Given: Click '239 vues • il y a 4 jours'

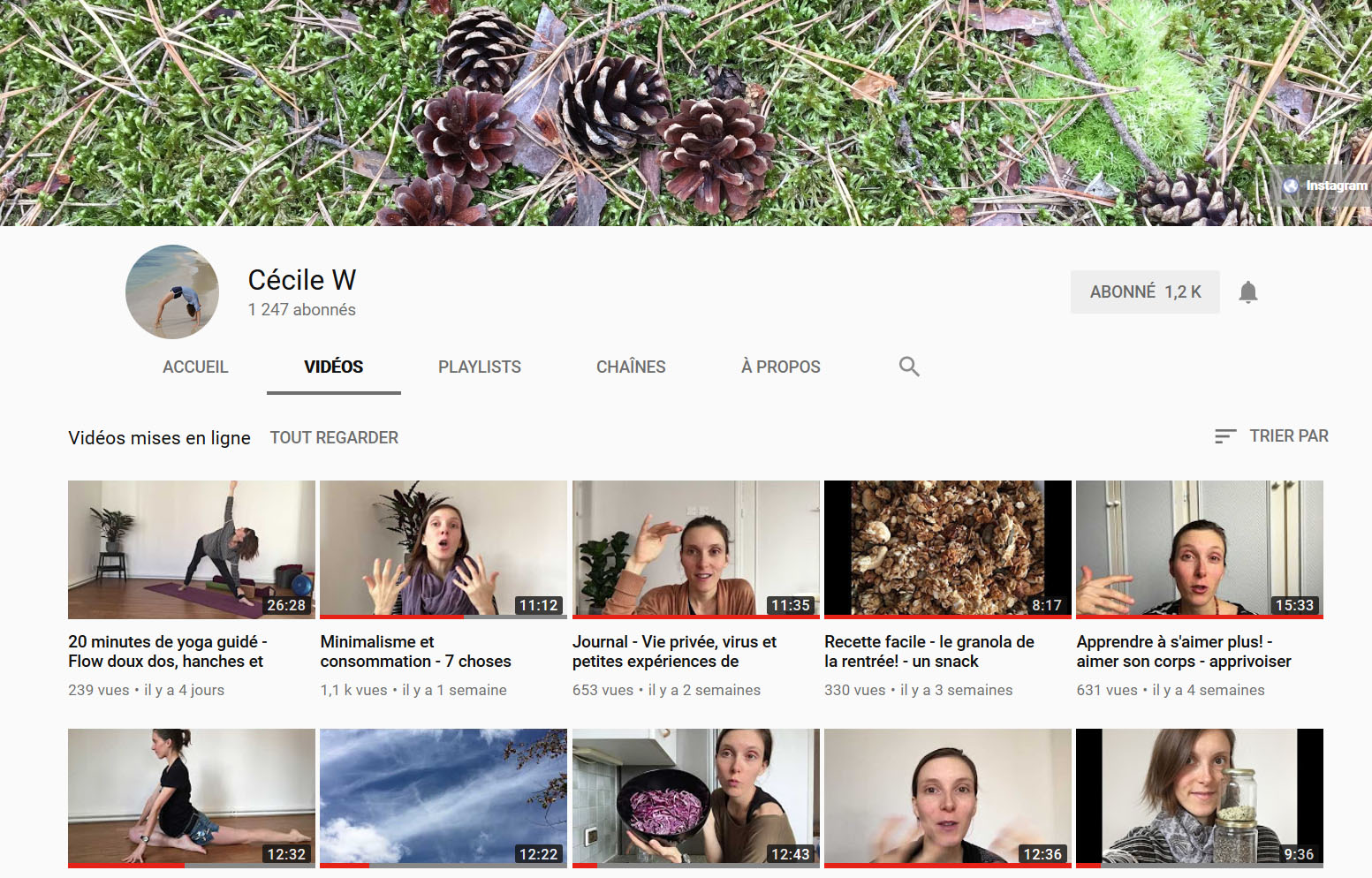Looking at the screenshot, I should click(147, 690).
